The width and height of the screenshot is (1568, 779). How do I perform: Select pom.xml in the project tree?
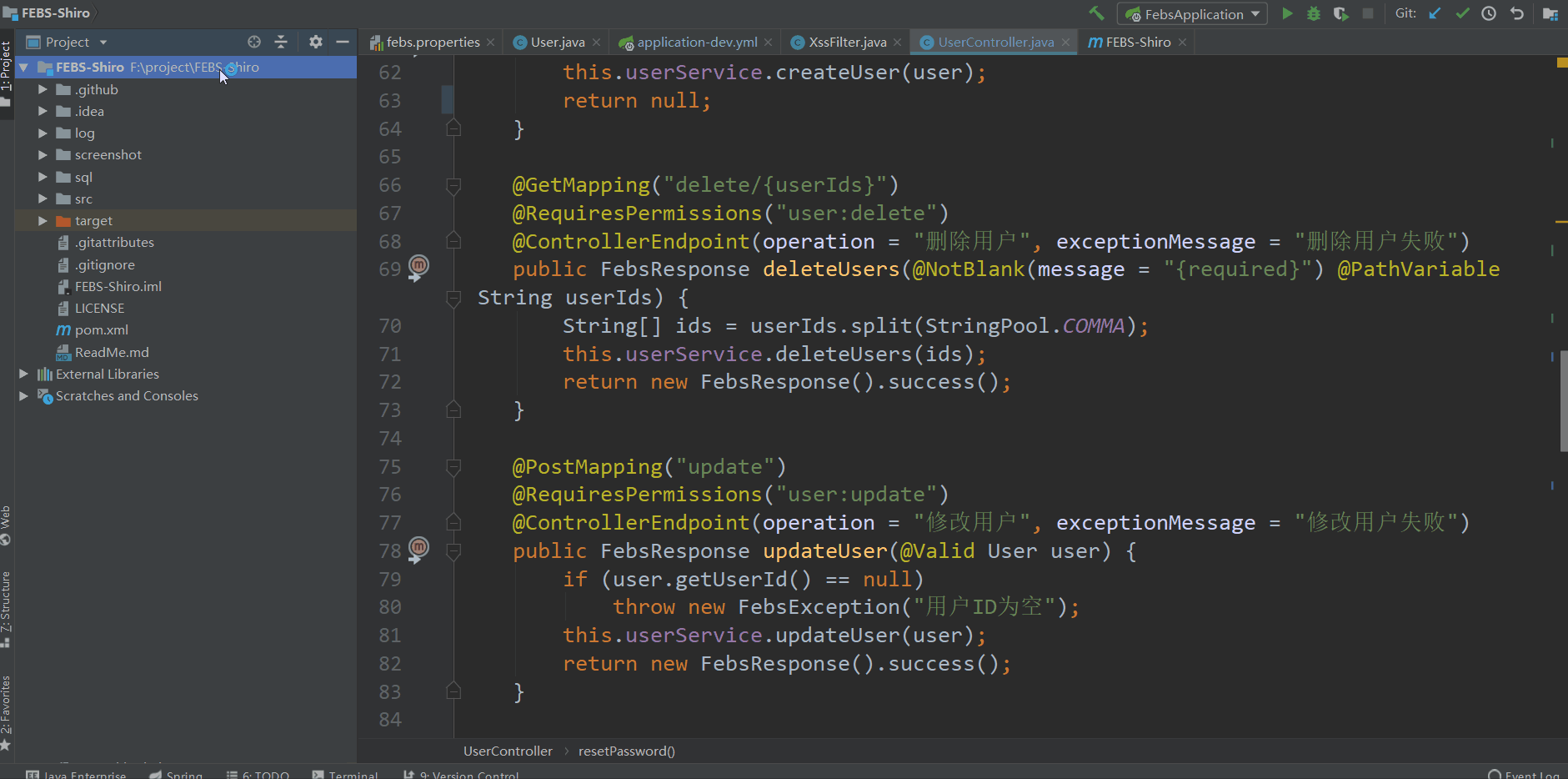click(x=101, y=330)
